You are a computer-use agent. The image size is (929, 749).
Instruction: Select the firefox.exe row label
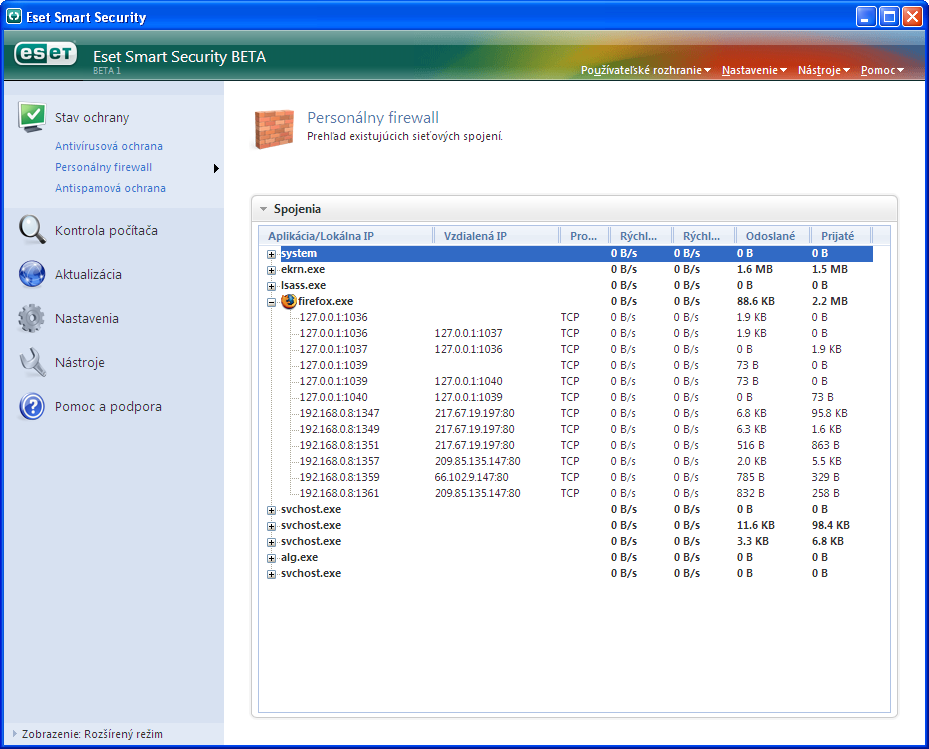pos(325,301)
